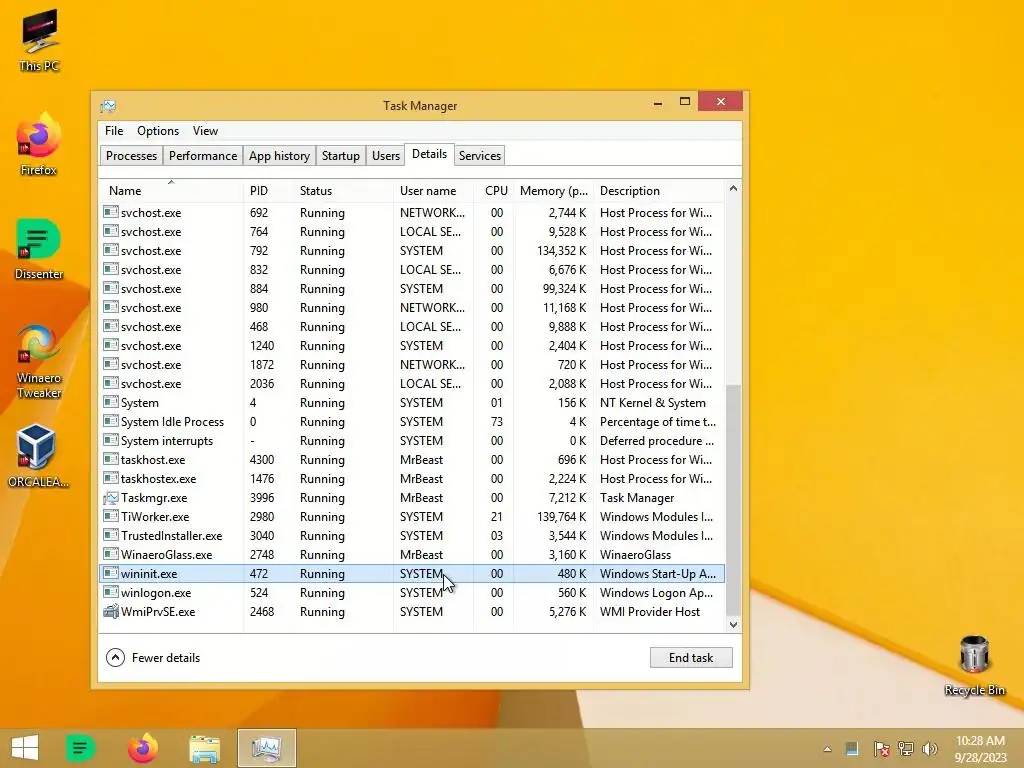Open the Options menu
Screen dimensions: 1024x768
point(157,131)
